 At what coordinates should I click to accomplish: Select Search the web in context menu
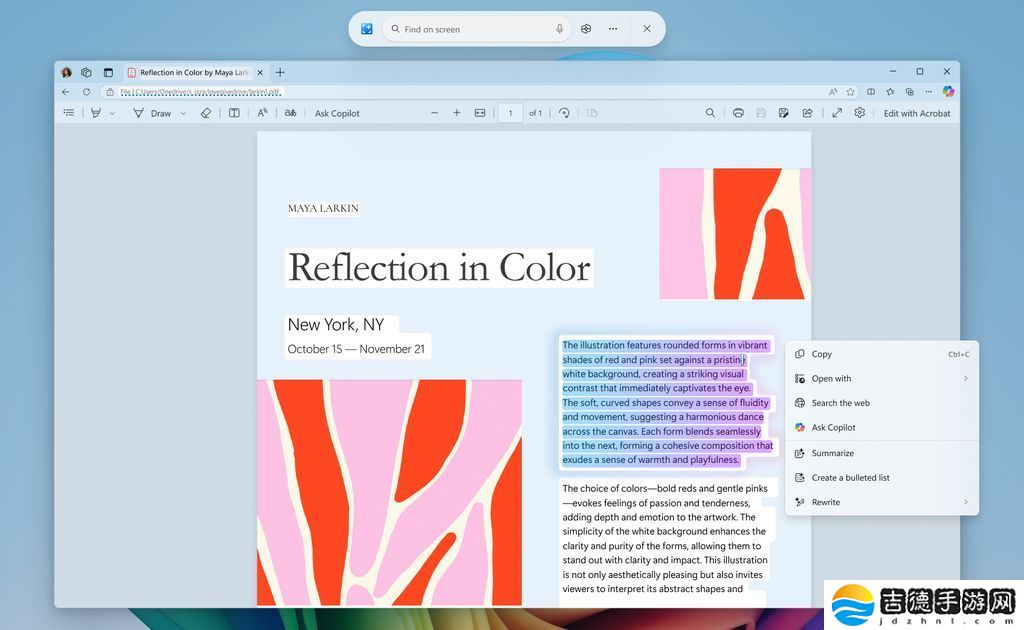pyautogui.click(x=840, y=403)
